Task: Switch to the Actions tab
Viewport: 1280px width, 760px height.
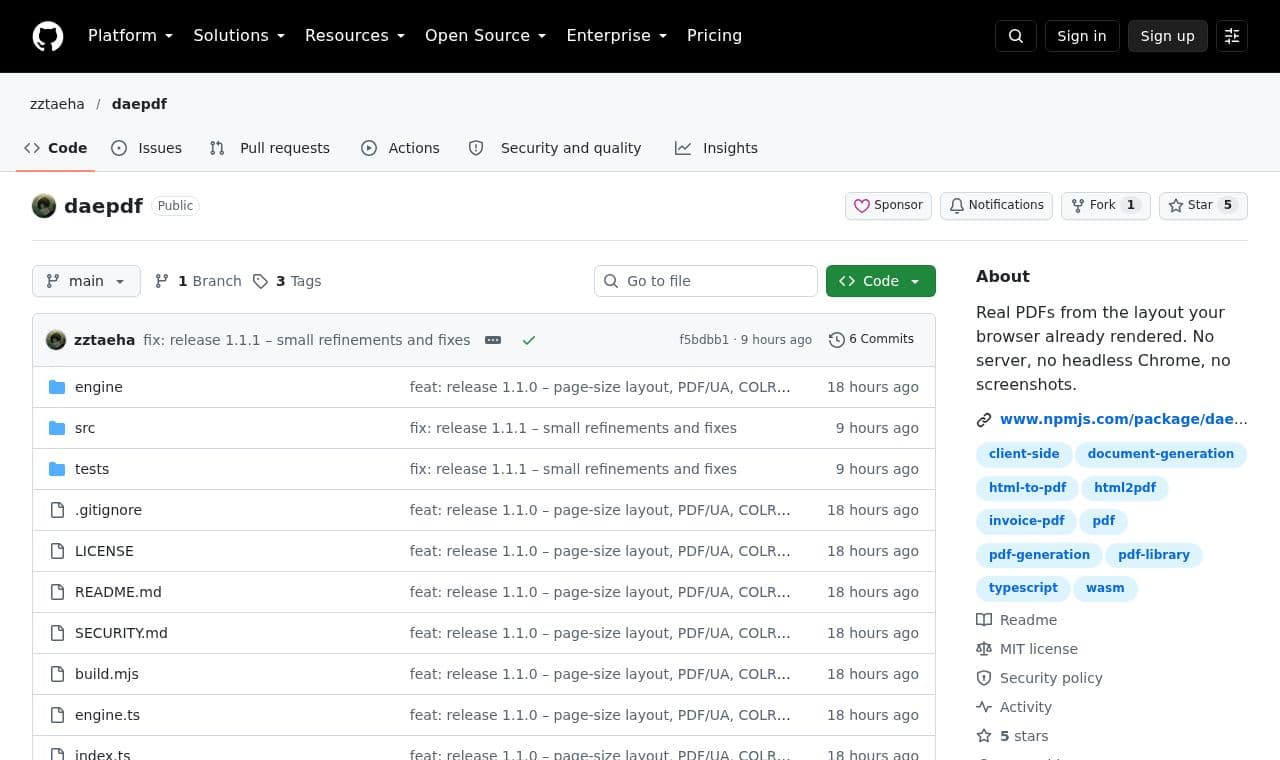Action: (x=400, y=148)
